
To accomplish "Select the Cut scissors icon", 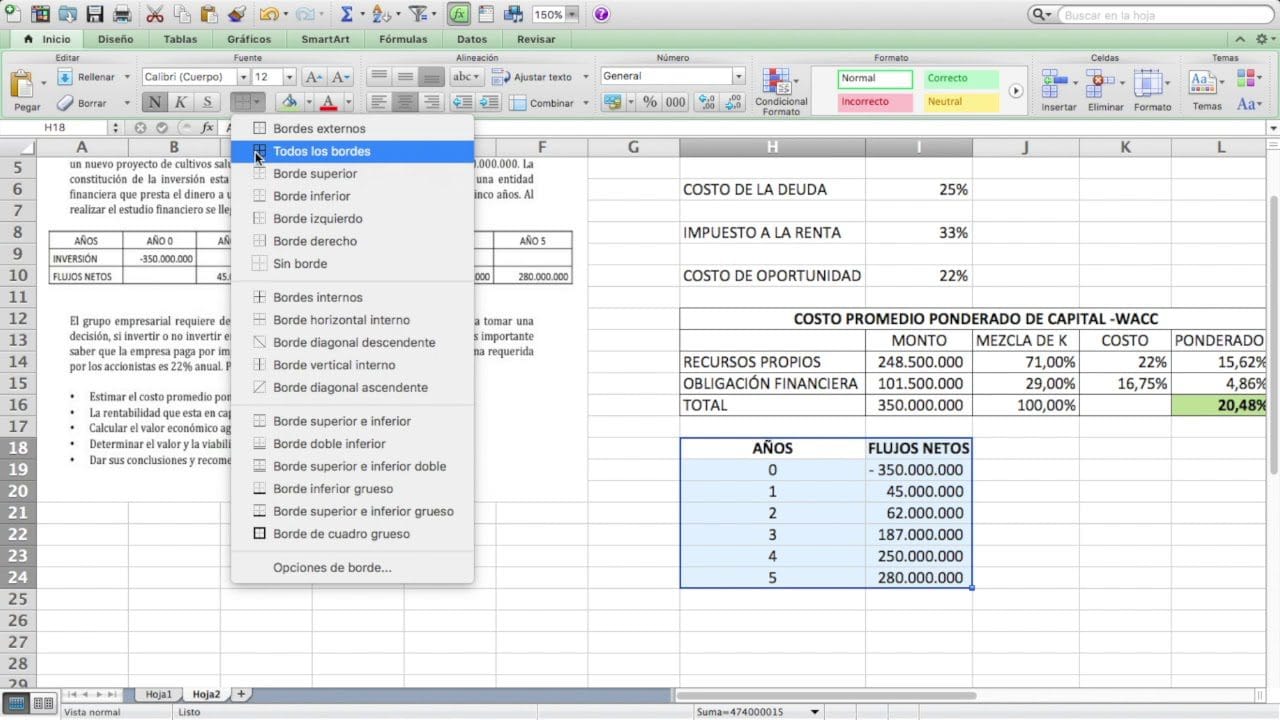I will [x=157, y=14].
